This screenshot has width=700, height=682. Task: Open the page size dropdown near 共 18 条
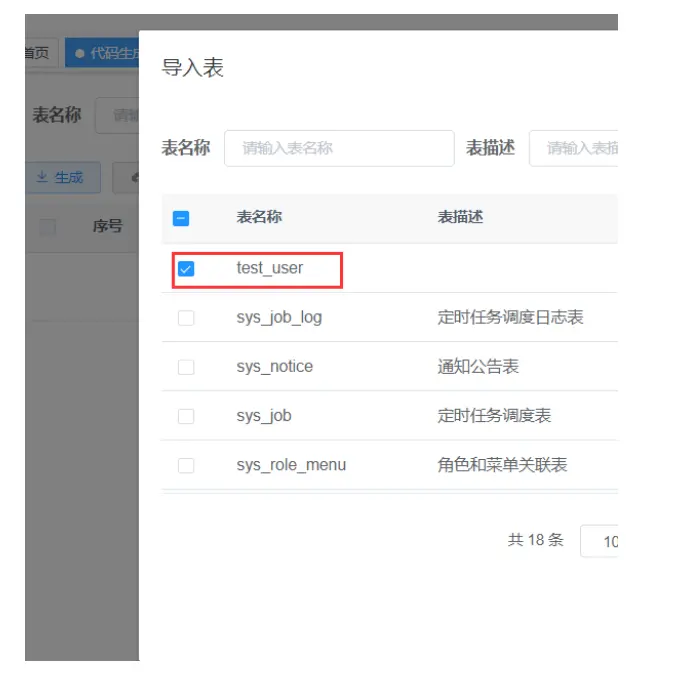(x=600, y=541)
